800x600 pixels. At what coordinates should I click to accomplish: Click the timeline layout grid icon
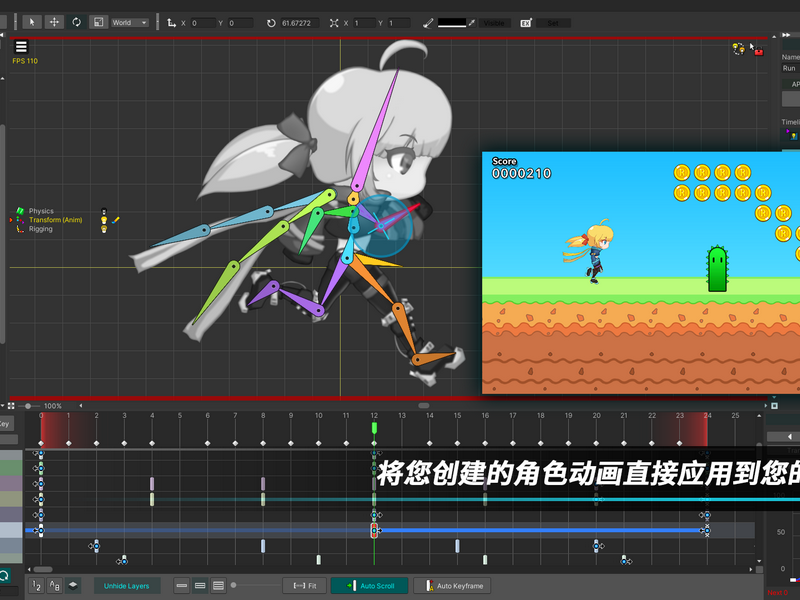(11, 406)
